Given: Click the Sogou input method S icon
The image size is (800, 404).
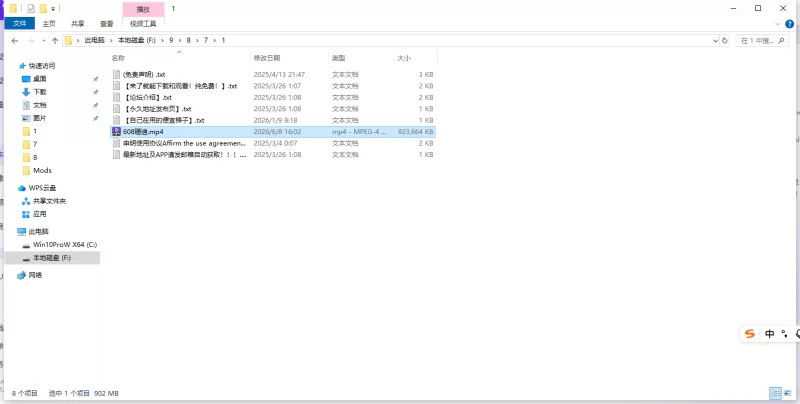Looking at the screenshot, I should pos(749,334).
